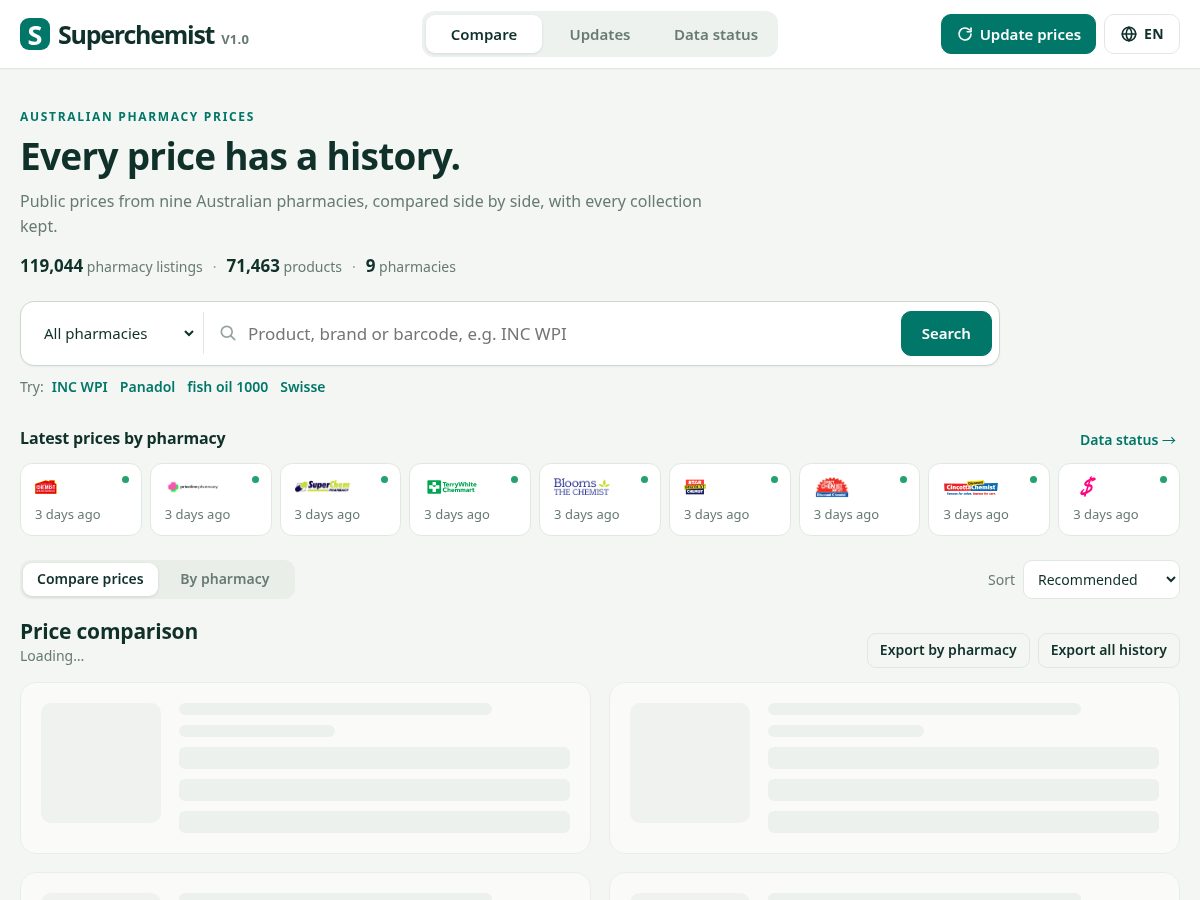The image size is (1200, 900).
Task: Click the 119,044 pharmacy listings count
Action: coord(111,266)
